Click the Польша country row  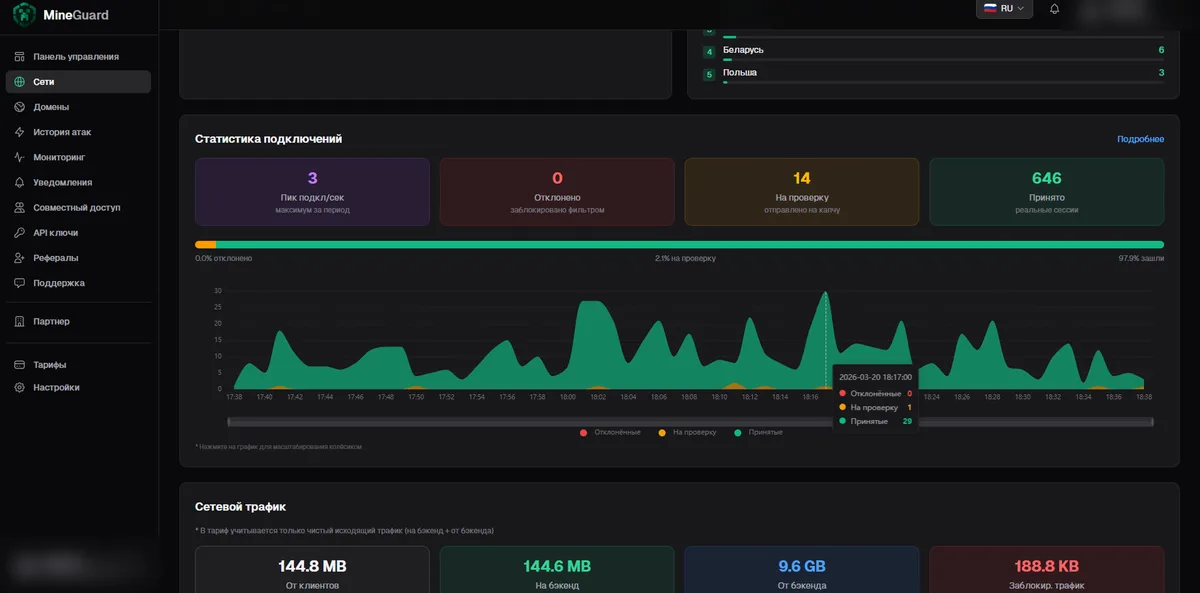click(934, 75)
